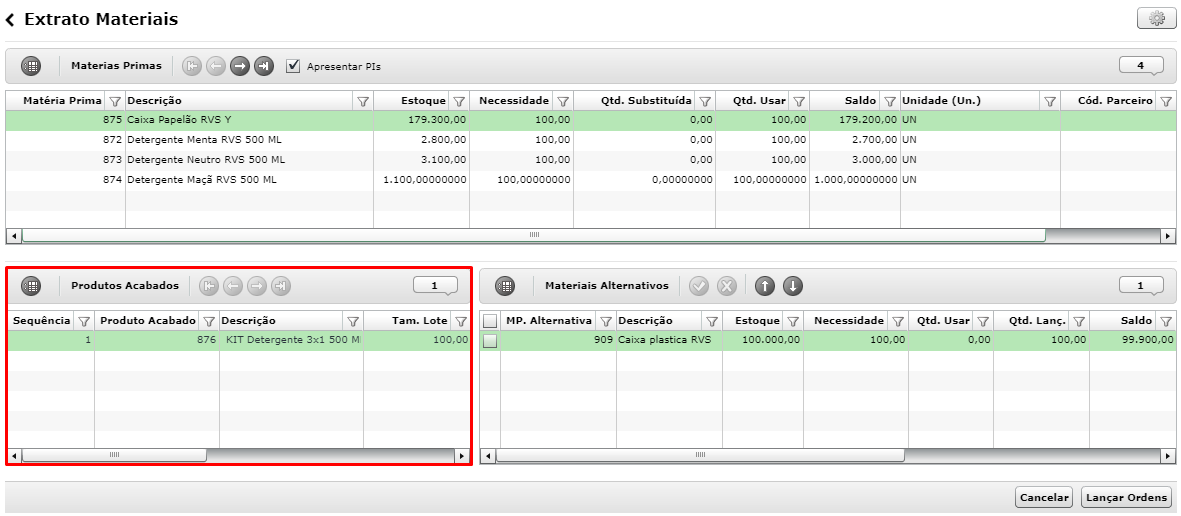The width and height of the screenshot is (1181, 516).
Task: Check the Caixa plastica RVS row checkbox
Action: (490, 340)
